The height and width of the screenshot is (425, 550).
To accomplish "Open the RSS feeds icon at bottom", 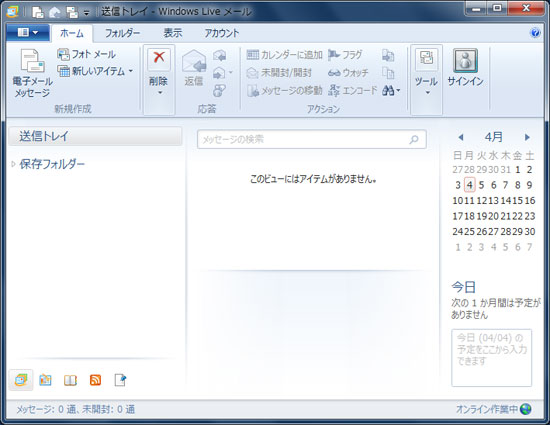I will tap(95, 380).
